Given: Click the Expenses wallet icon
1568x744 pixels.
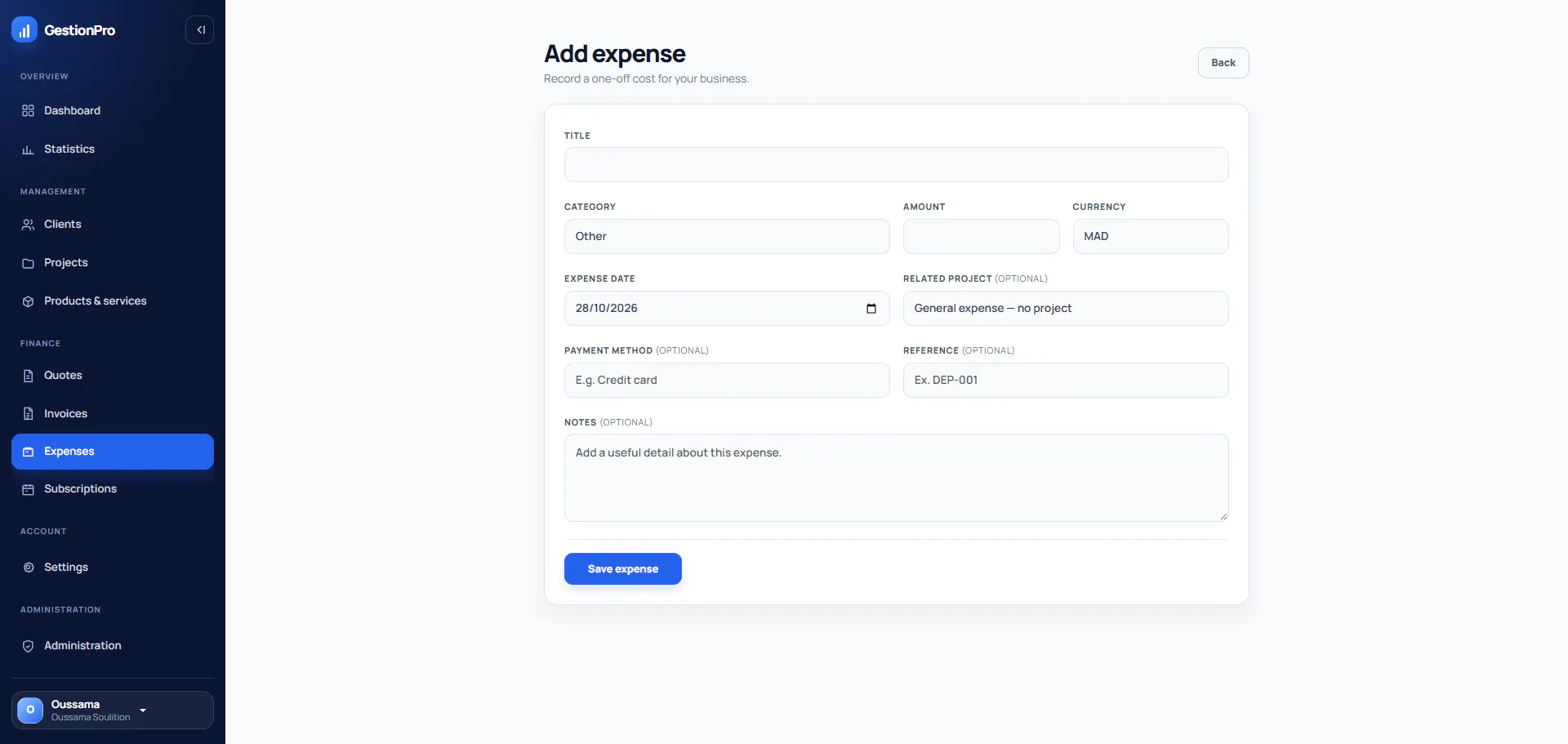Looking at the screenshot, I should [x=28, y=452].
